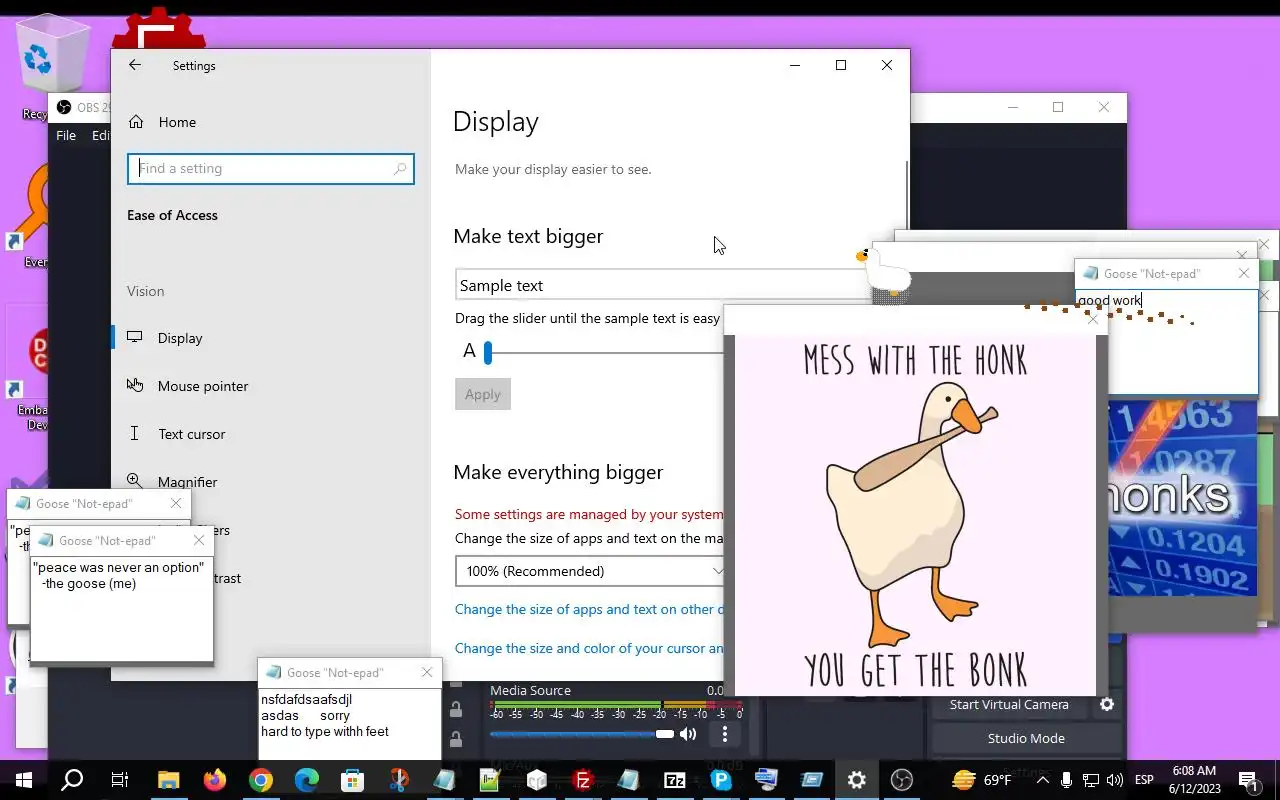Open system volume tray icon

click(x=1115, y=780)
